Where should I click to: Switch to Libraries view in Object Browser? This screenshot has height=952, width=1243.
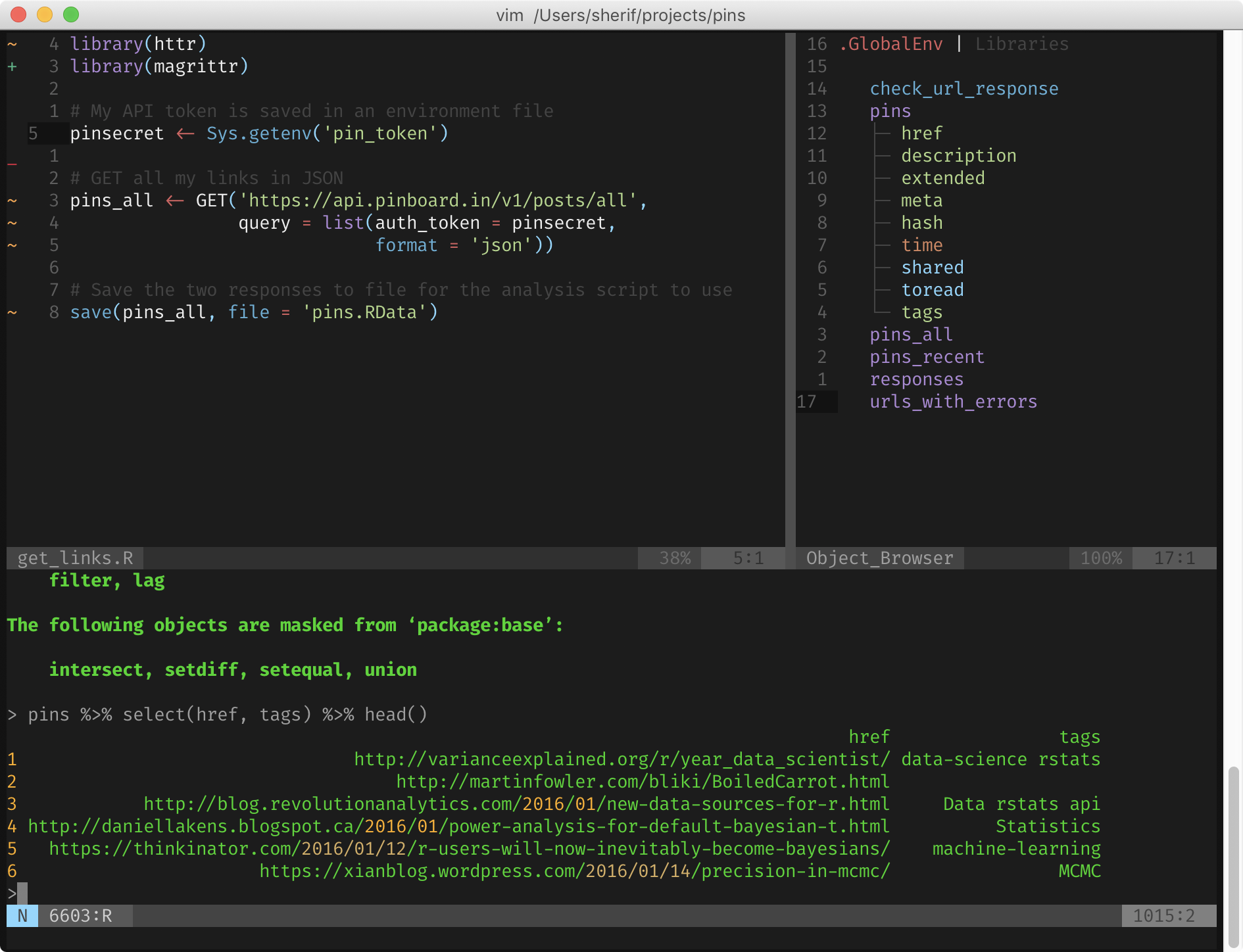point(1021,44)
